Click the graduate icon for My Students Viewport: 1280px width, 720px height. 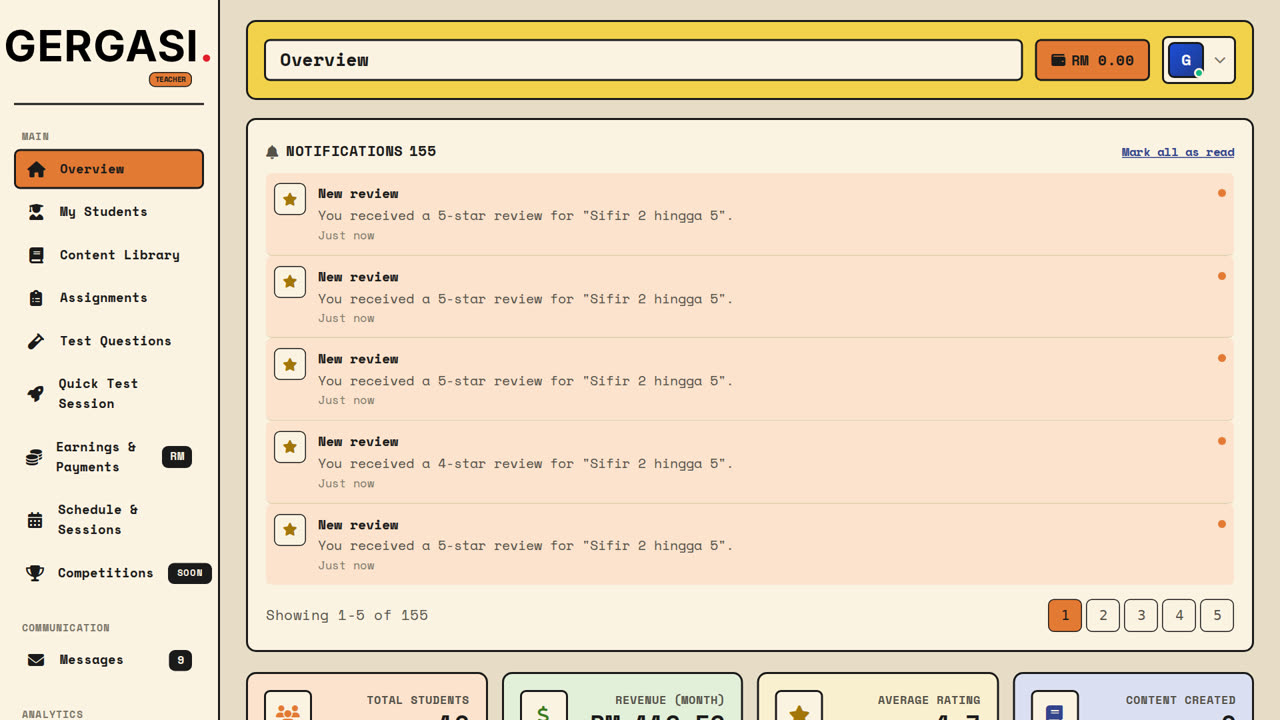pos(36,212)
